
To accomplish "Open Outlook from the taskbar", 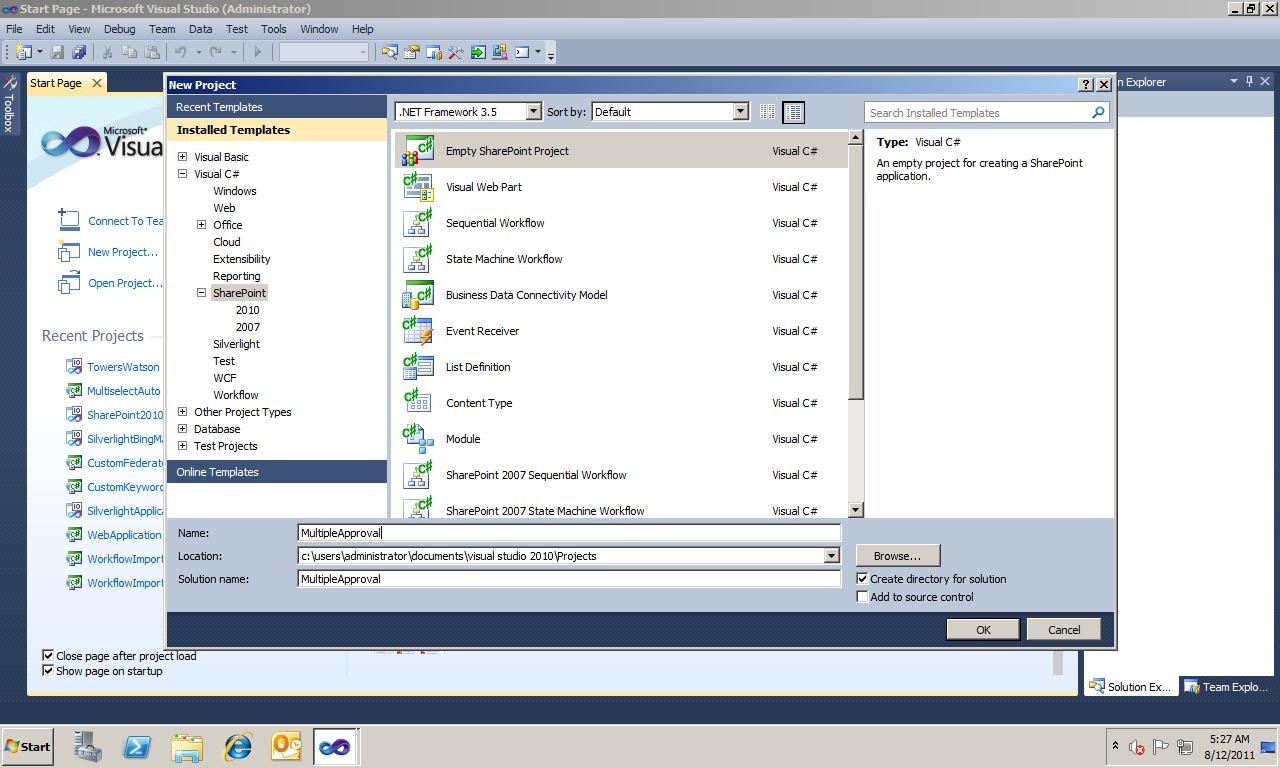I will (x=286, y=747).
